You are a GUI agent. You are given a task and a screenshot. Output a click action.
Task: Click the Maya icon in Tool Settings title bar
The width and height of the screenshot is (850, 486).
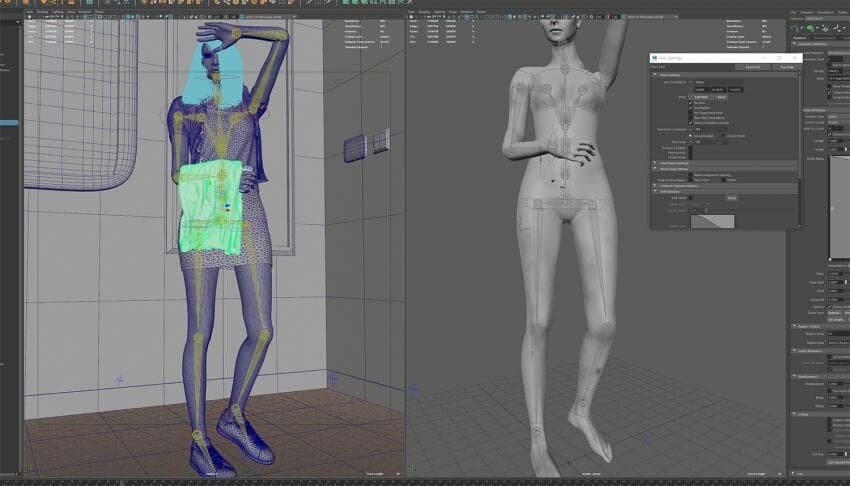pyautogui.click(x=653, y=58)
